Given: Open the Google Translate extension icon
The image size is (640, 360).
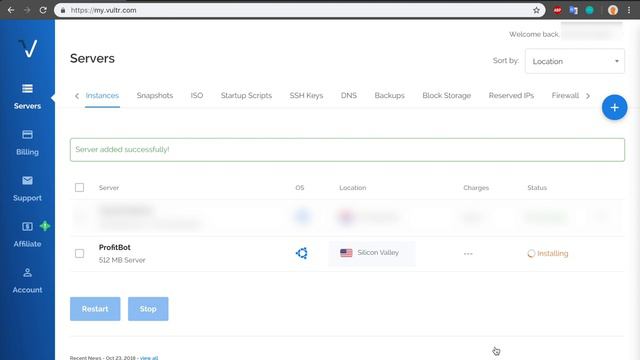Looking at the screenshot, I should pyautogui.click(x=573, y=10).
